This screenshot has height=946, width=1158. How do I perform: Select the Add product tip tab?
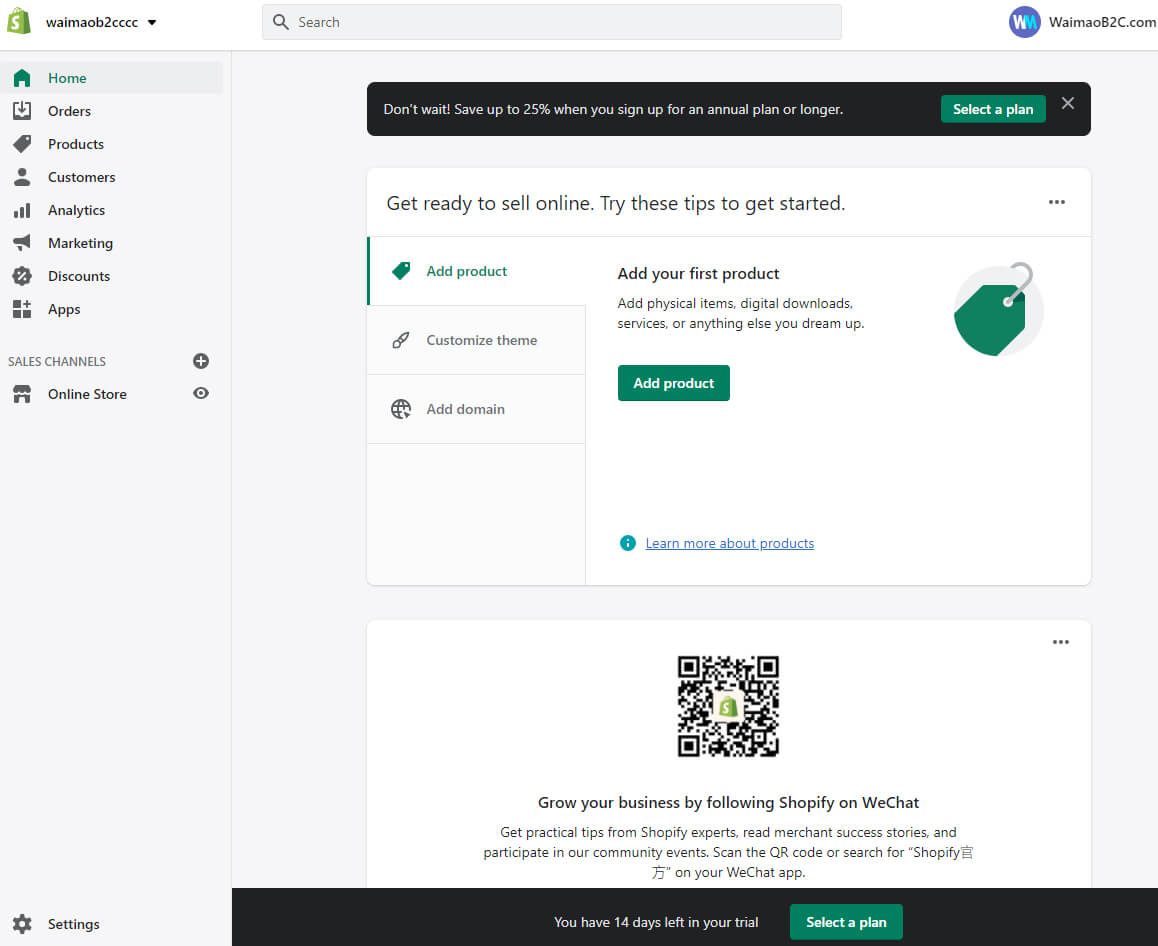click(476, 271)
